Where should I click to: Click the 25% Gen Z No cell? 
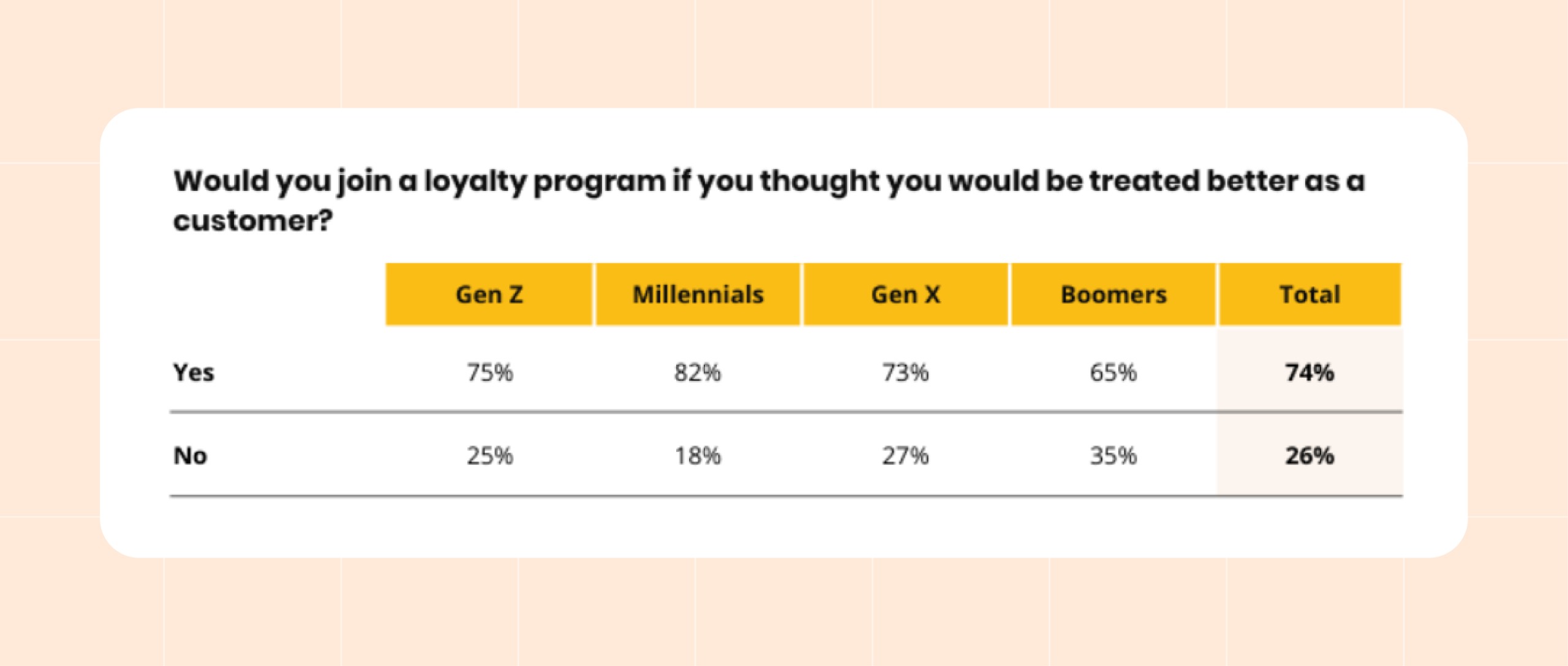tap(489, 456)
